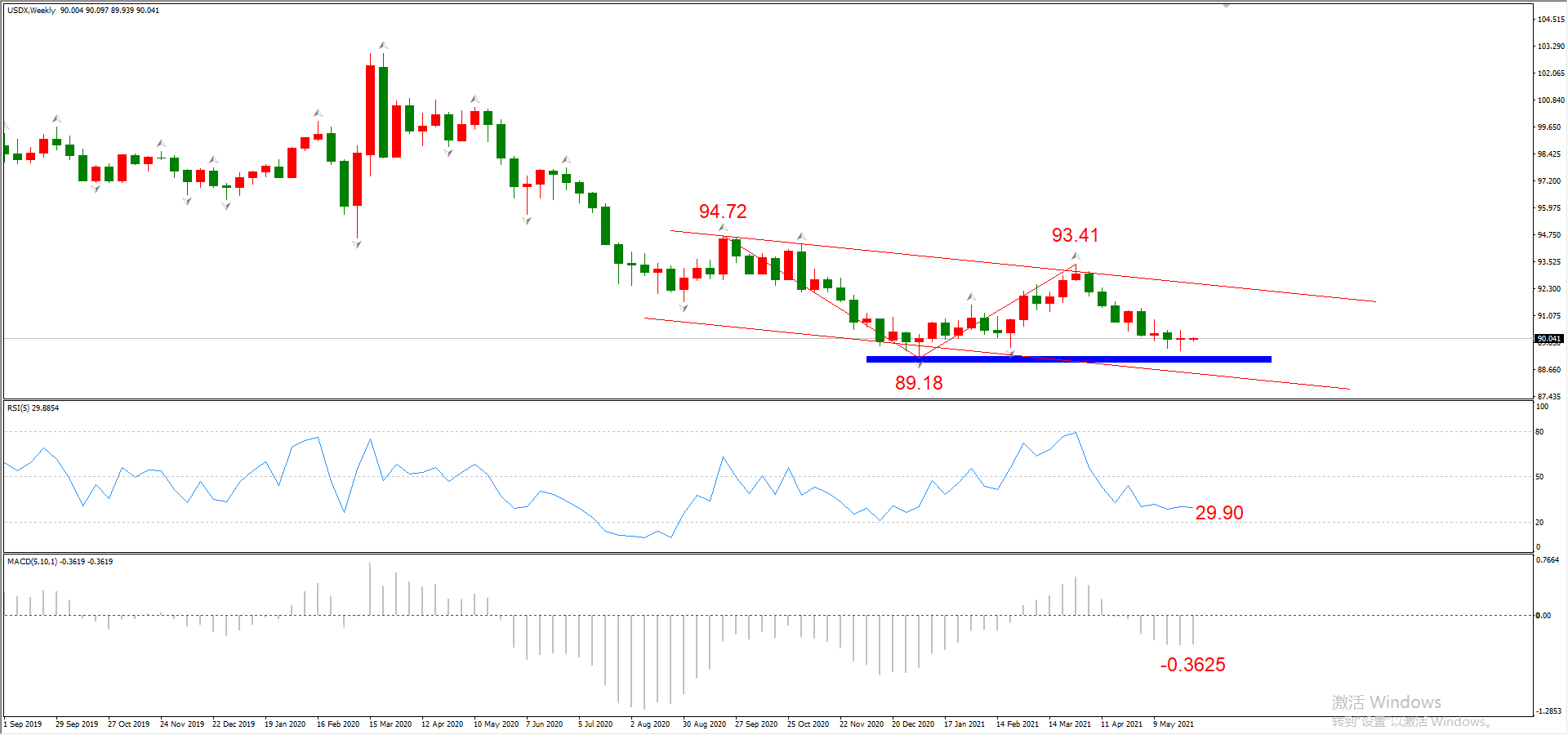The height and width of the screenshot is (735, 1568).
Task: Click the 93.41 red price label
Action: (1075, 235)
